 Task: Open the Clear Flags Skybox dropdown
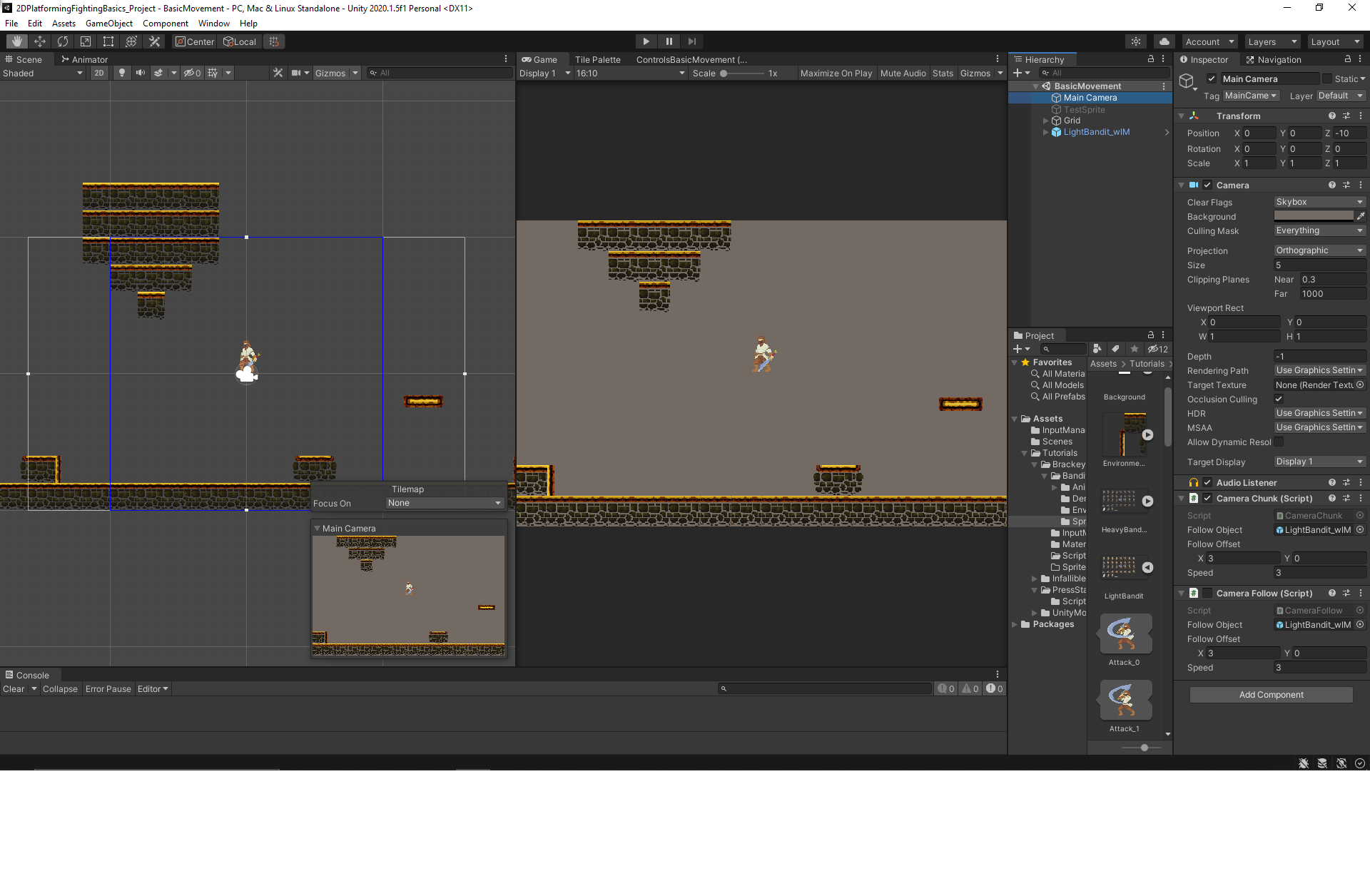tap(1319, 202)
